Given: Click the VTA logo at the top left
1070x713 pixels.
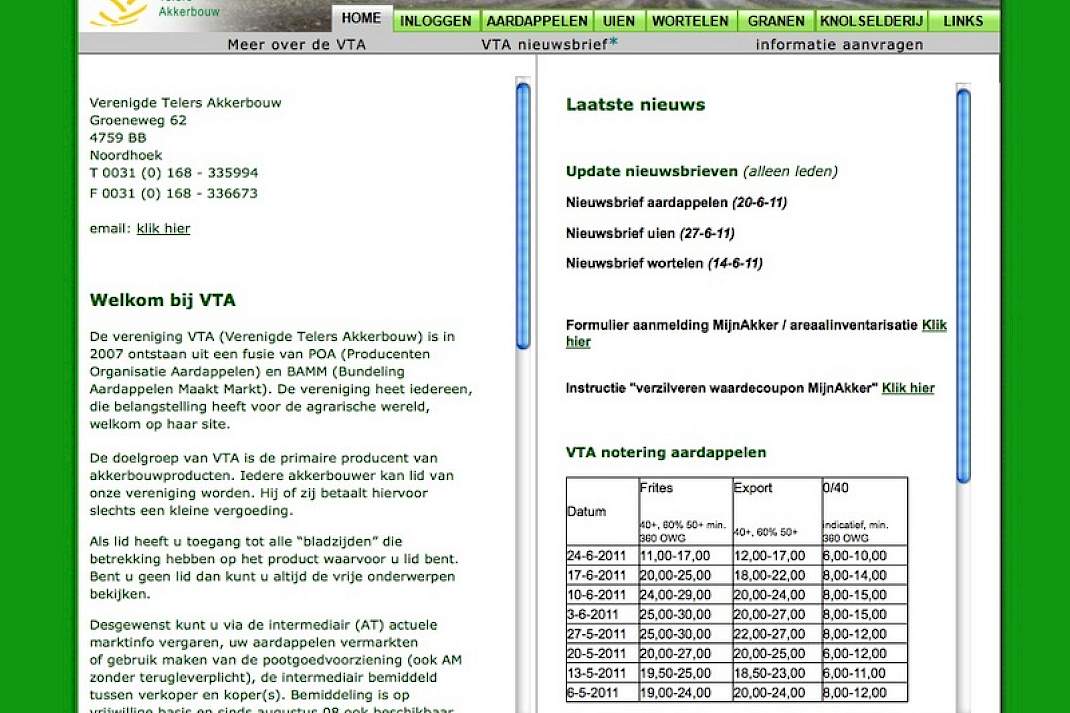Looking at the screenshot, I should click(x=154, y=12).
